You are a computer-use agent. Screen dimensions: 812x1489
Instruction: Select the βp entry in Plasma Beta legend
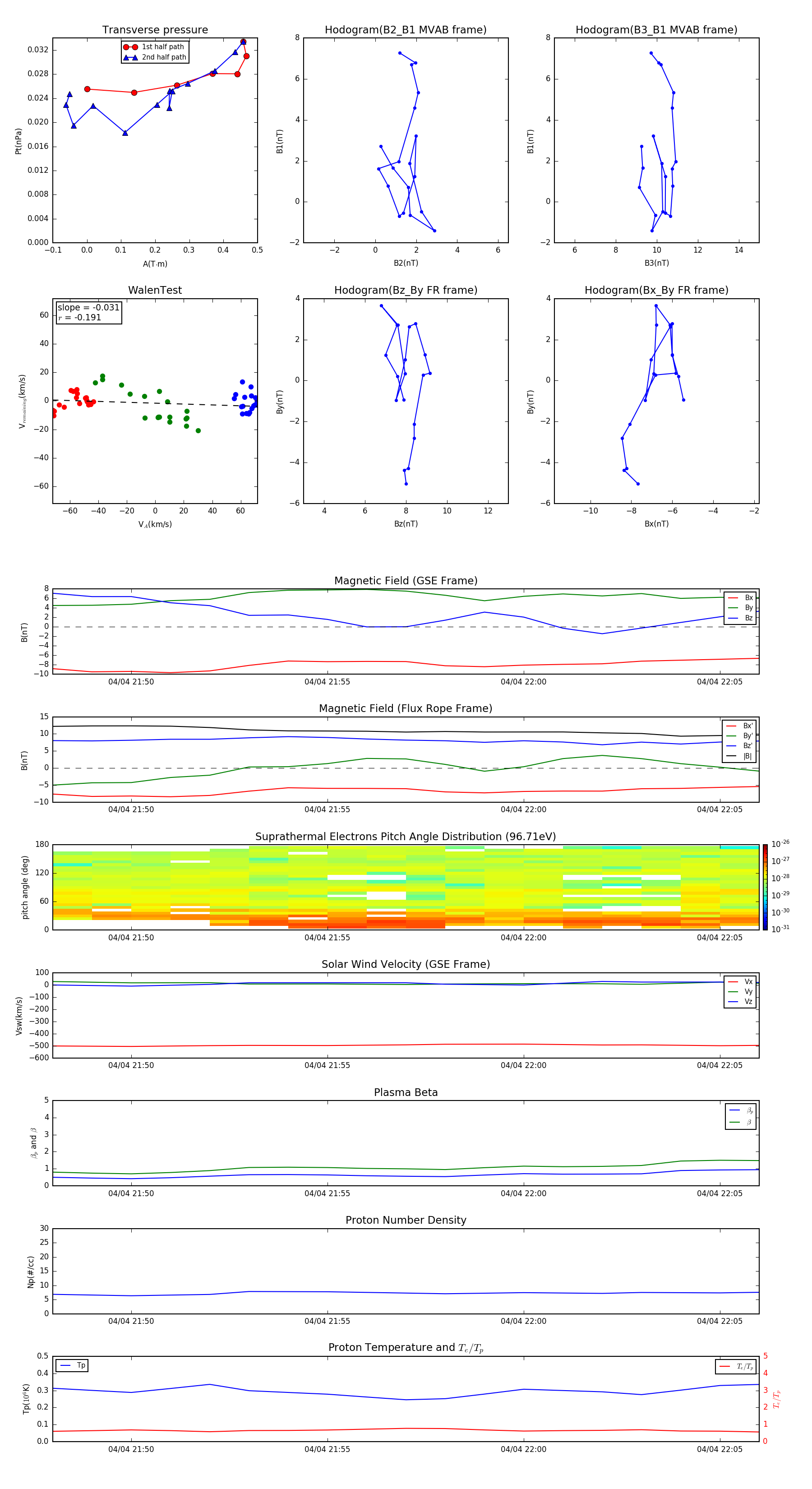click(x=741, y=1110)
